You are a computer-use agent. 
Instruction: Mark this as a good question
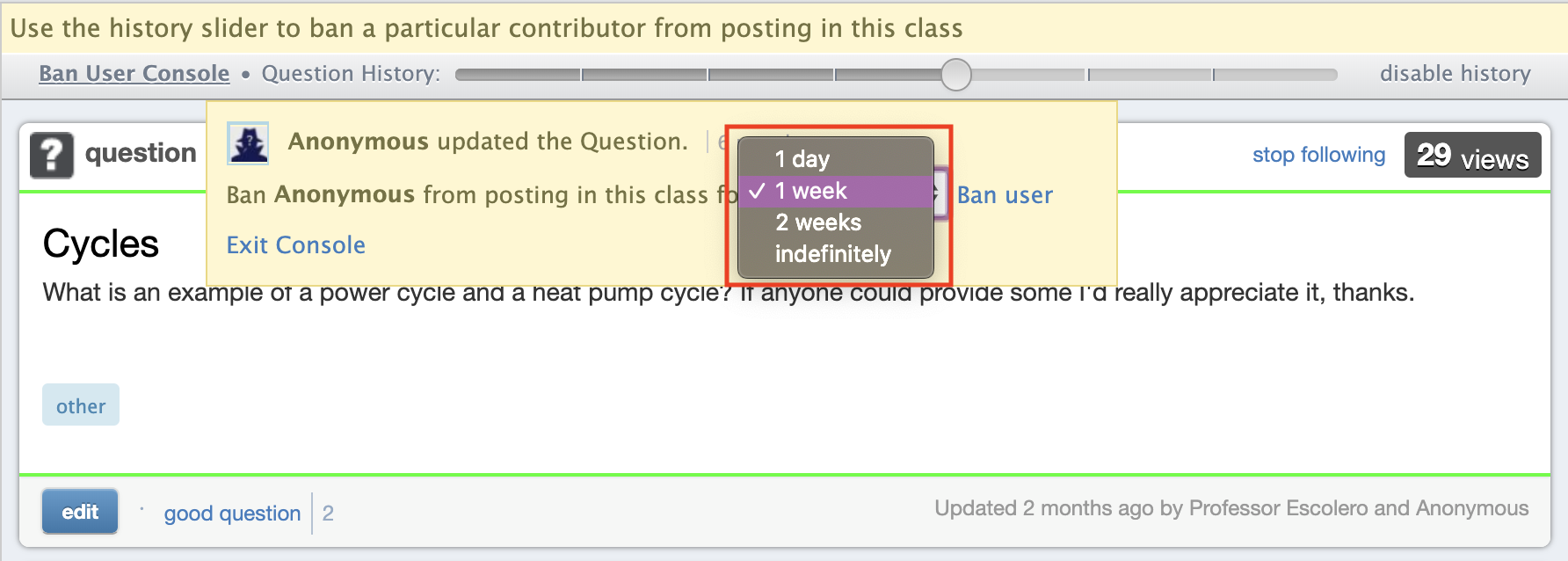click(x=231, y=513)
